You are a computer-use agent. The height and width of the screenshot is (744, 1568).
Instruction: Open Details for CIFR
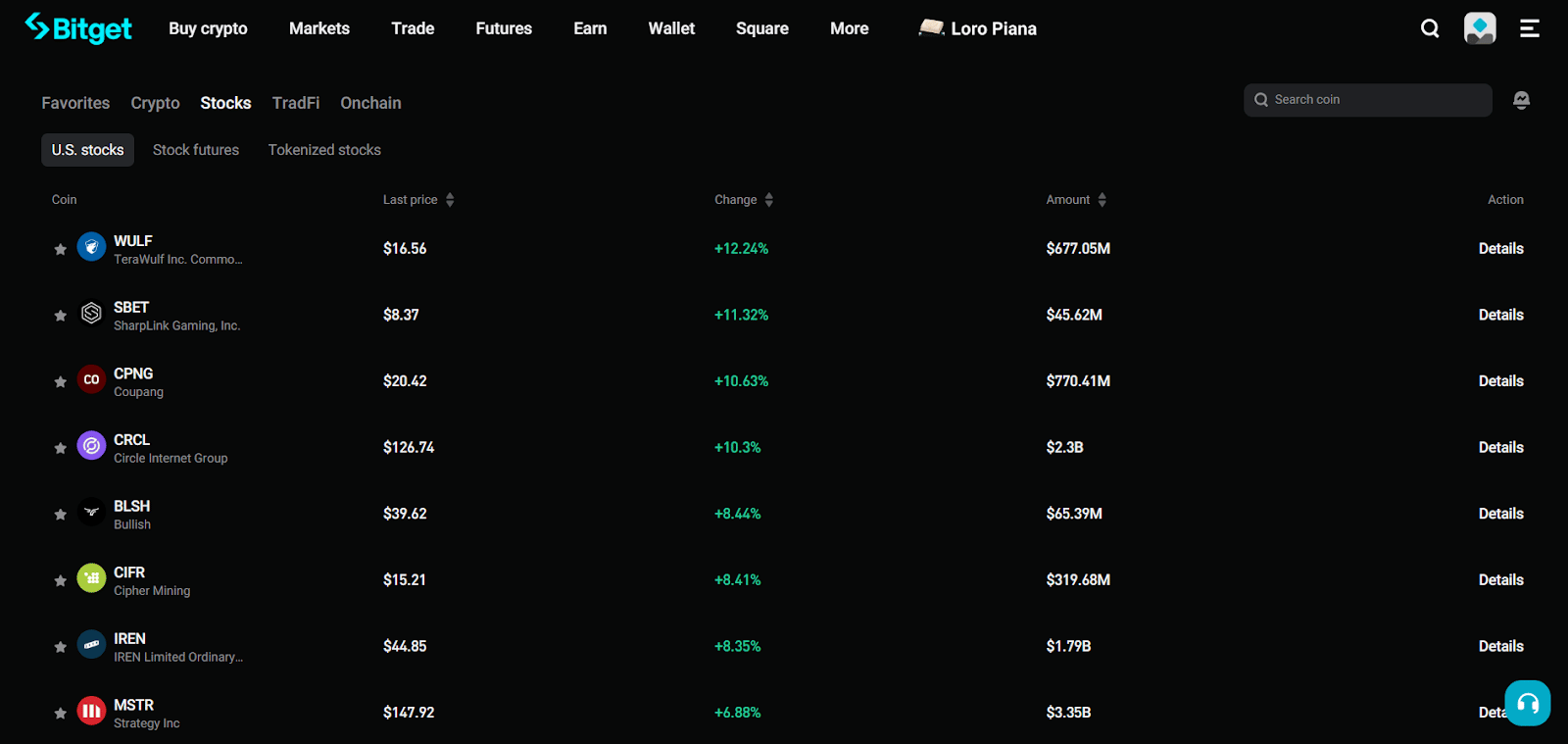pyautogui.click(x=1500, y=580)
